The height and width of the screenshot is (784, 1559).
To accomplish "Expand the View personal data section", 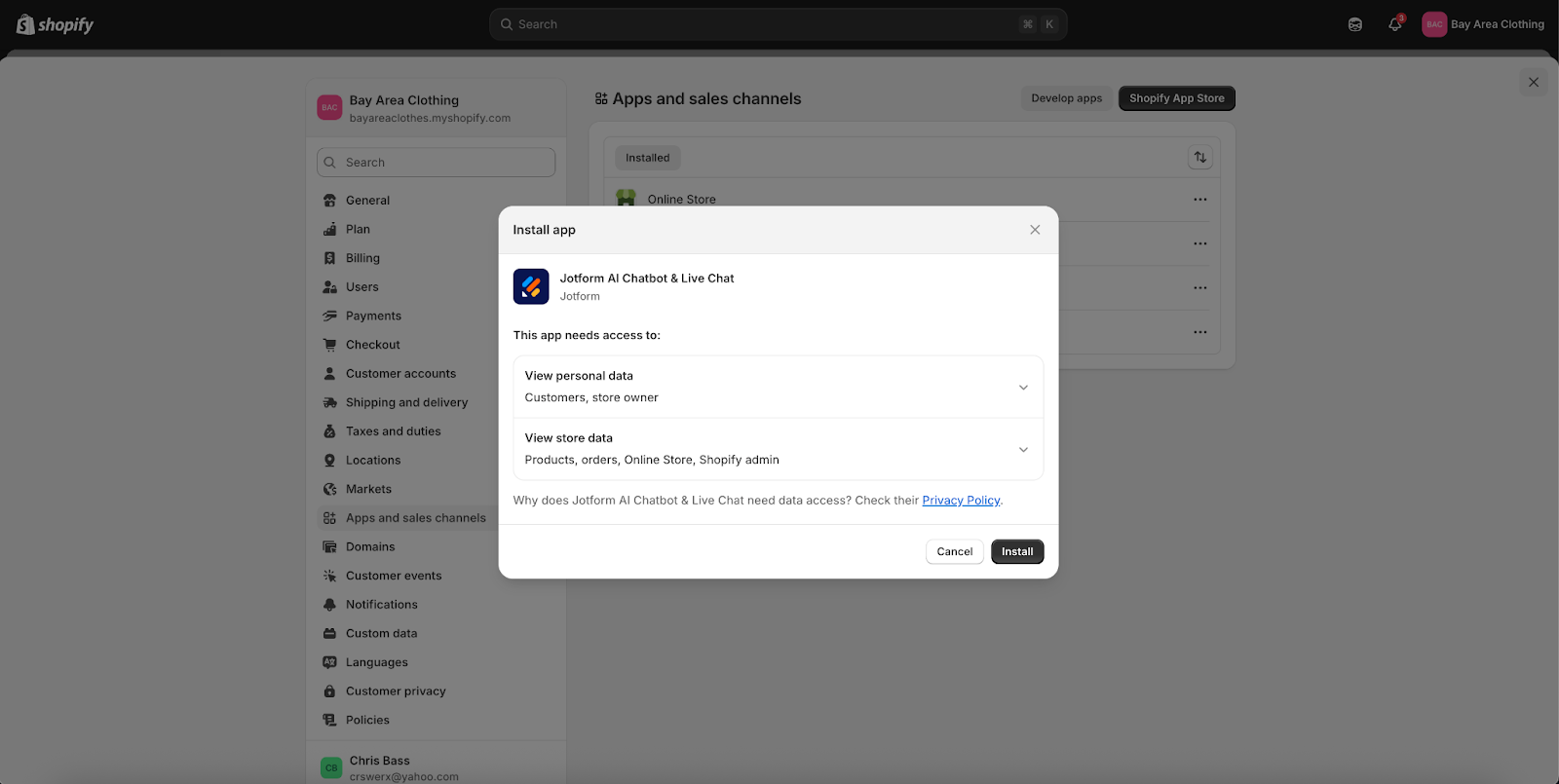I will coord(779,387).
